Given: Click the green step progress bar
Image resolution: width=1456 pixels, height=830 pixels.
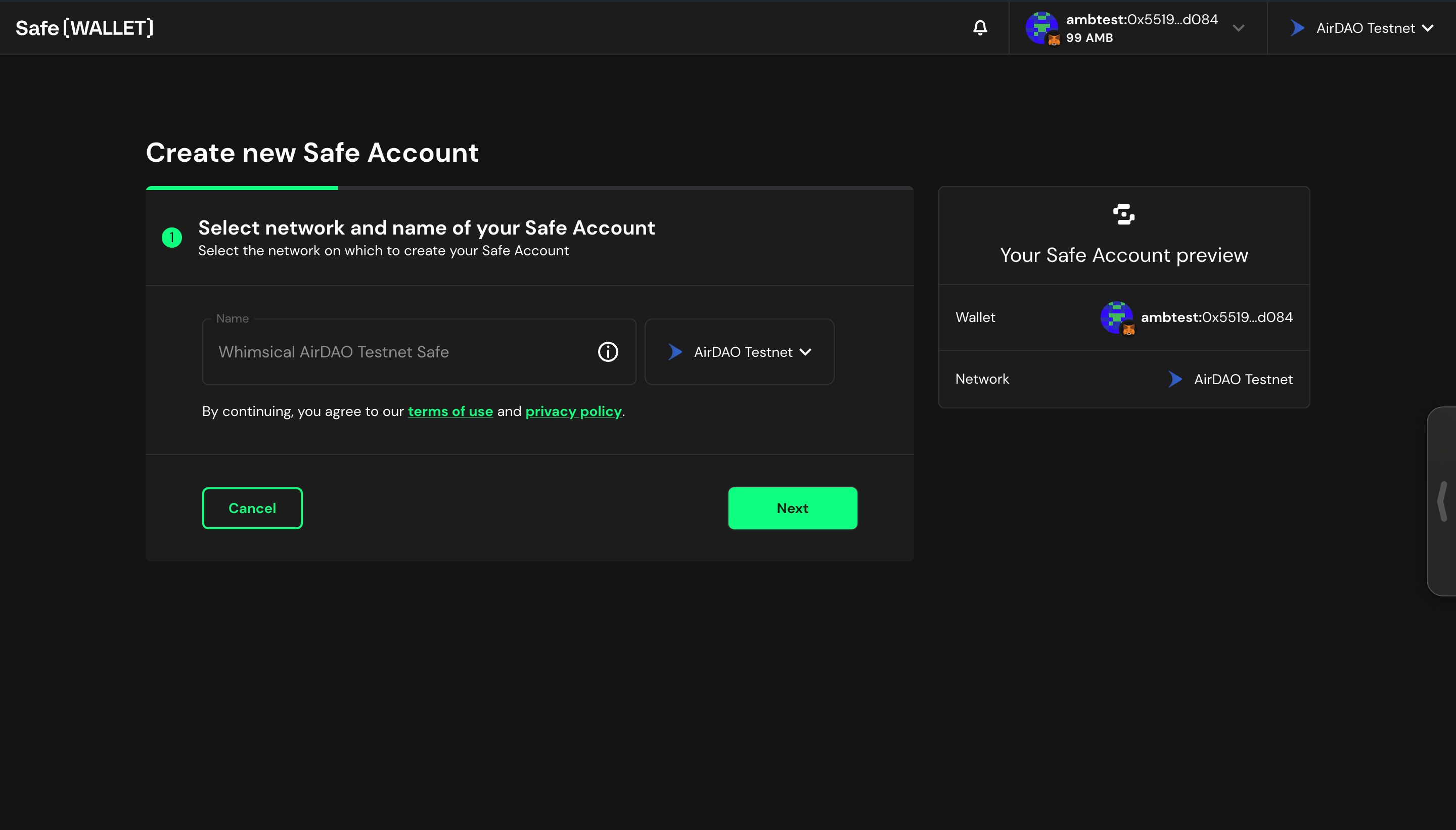Looking at the screenshot, I should 242,188.
